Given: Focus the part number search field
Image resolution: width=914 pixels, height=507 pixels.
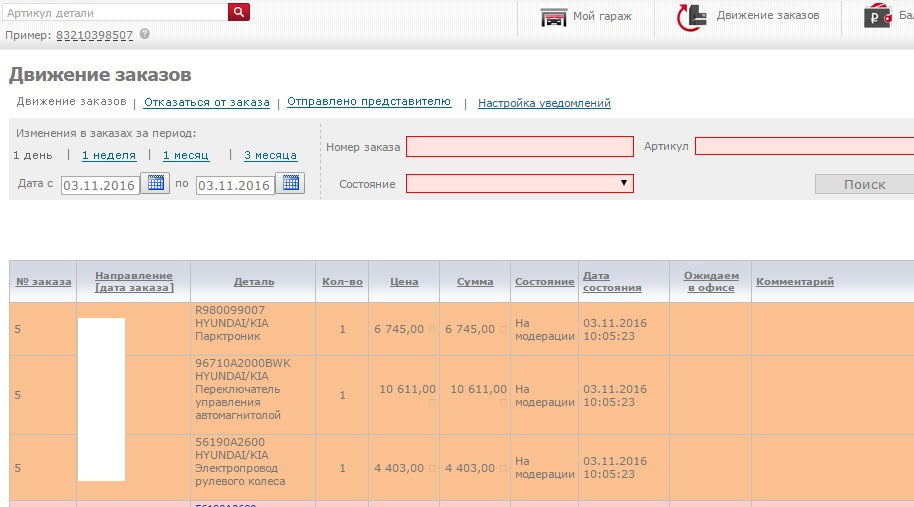Looking at the screenshot, I should click(x=115, y=12).
